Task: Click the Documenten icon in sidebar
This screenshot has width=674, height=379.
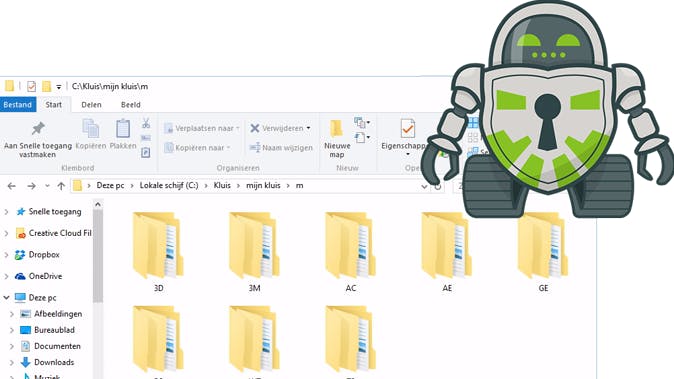Action: point(25,346)
